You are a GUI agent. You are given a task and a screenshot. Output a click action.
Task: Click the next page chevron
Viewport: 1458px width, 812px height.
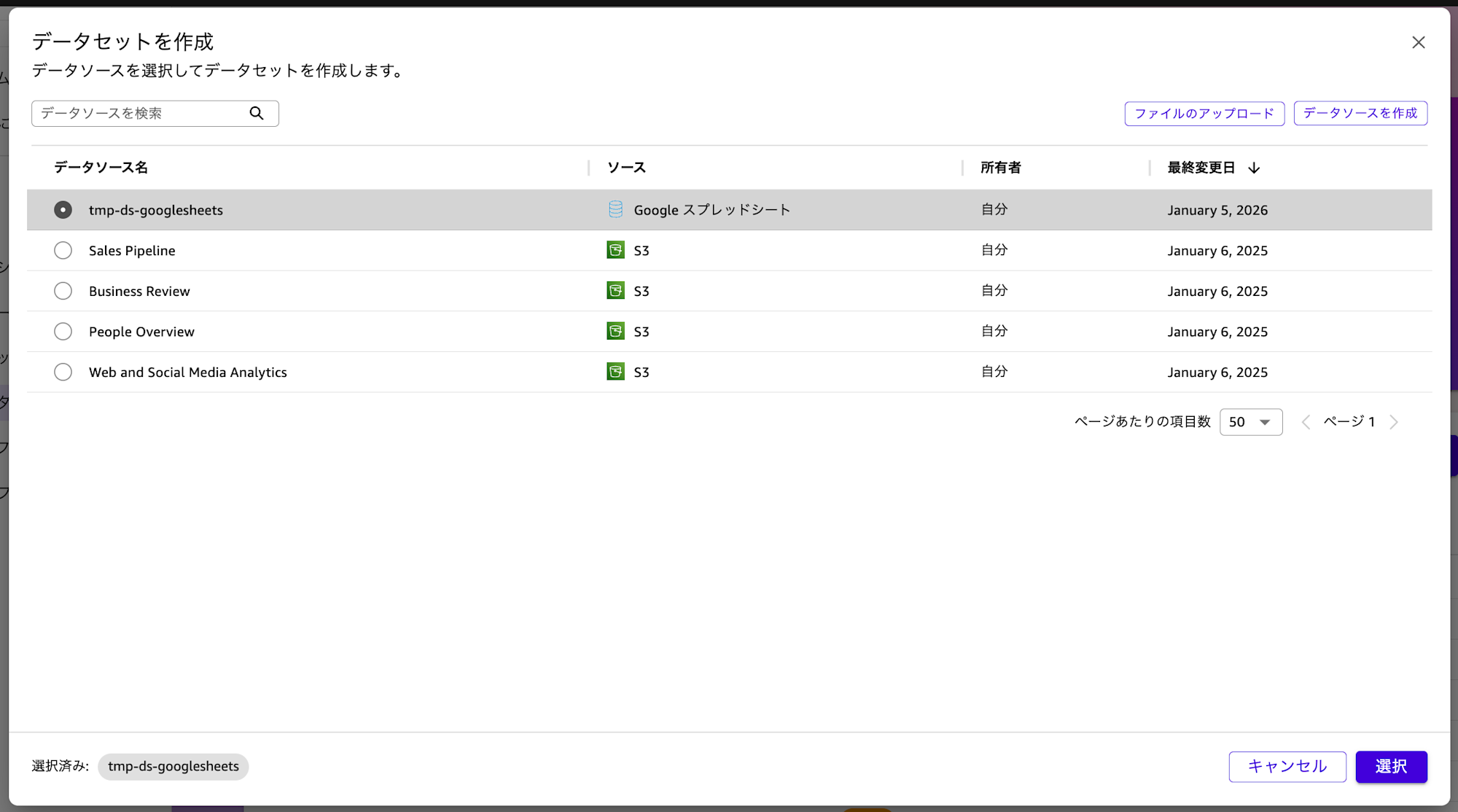pyautogui.click(x=1395, y=422)
